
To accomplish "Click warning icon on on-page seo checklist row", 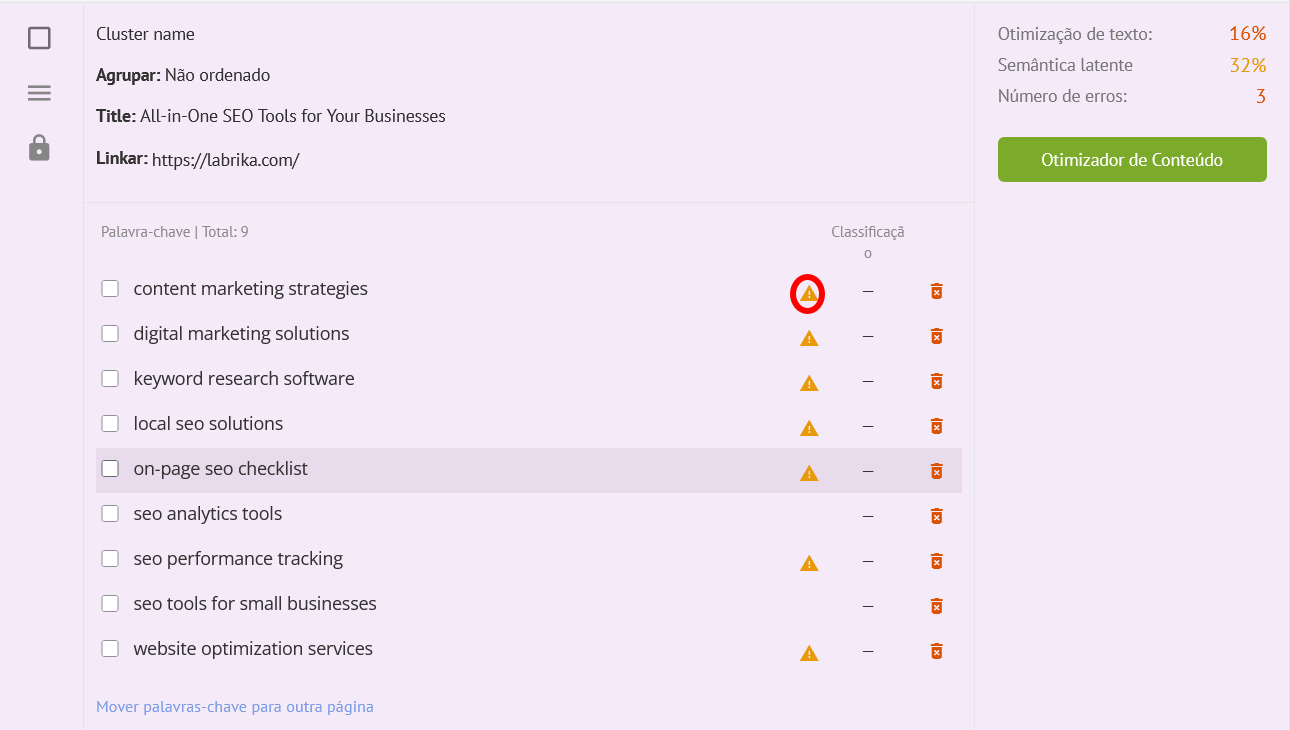I will coord(809,474).
